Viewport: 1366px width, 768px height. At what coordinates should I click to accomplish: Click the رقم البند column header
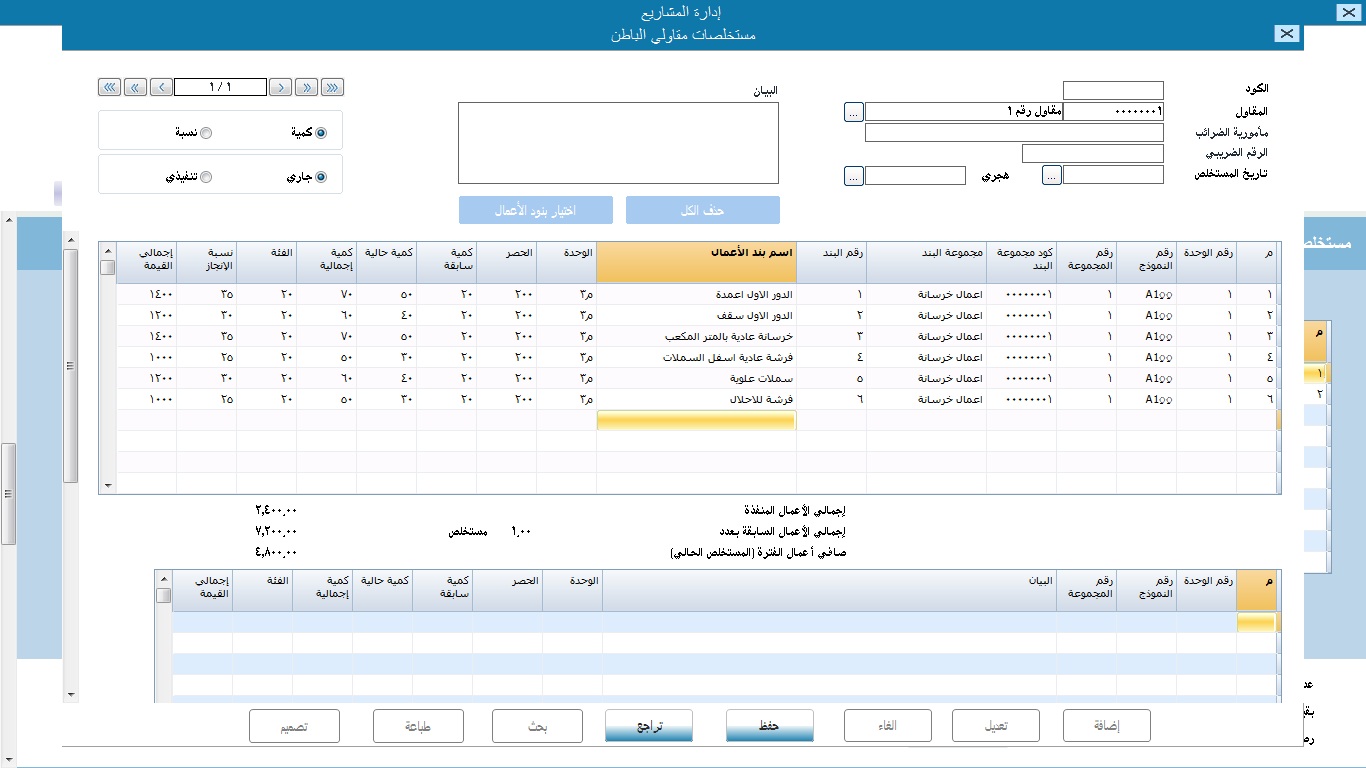click(831, 262)
